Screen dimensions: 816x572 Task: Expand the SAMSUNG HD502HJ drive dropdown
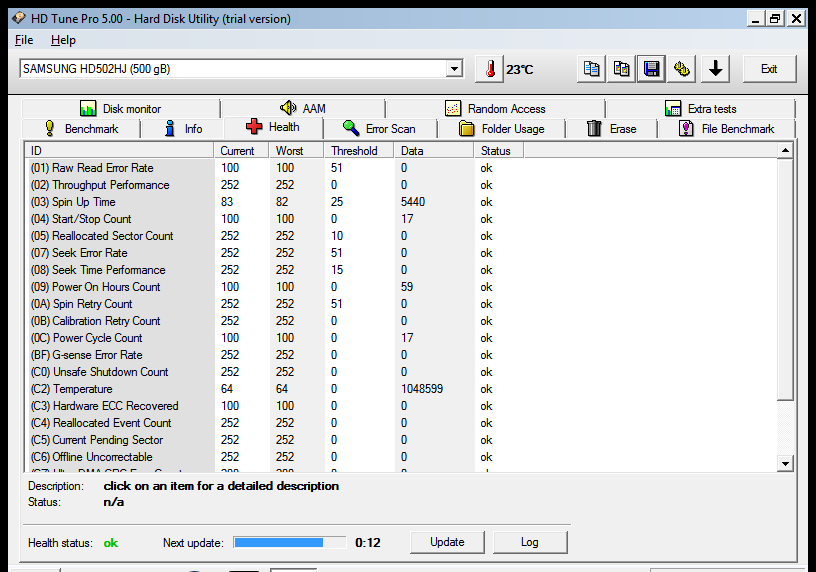[454, 69]
